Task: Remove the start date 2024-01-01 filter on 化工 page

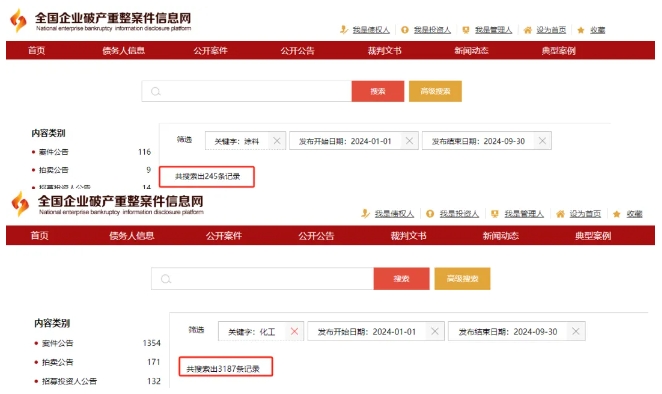Action: coord(435,332)
